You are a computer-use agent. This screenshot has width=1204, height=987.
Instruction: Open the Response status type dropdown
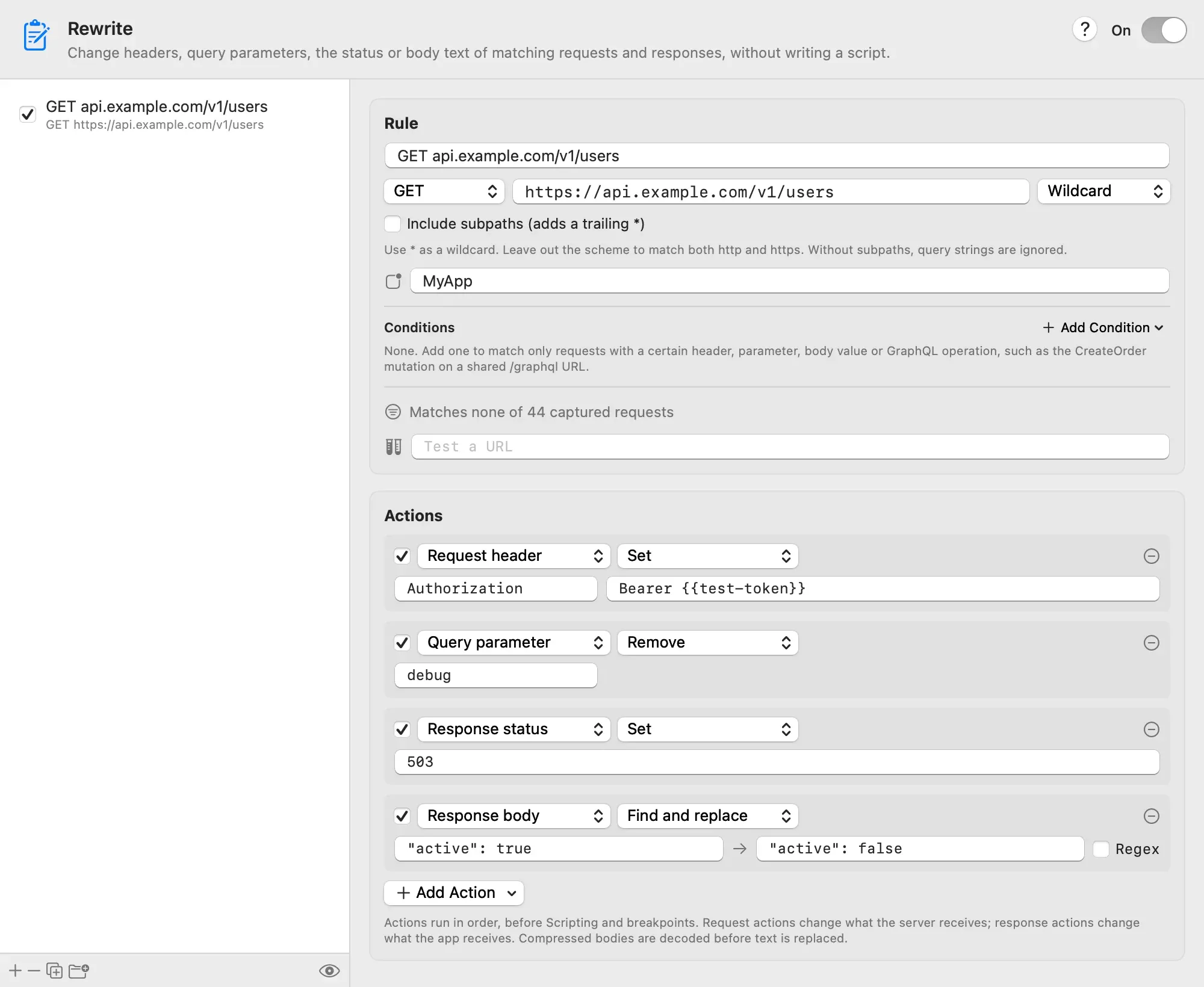pos(514,729)
